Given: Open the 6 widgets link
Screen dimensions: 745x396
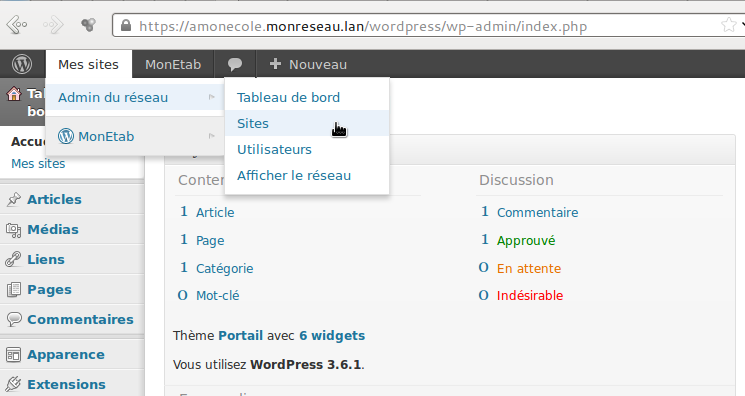Looking at the screenshot, I should pyautogui.click(x=332, y=336).
